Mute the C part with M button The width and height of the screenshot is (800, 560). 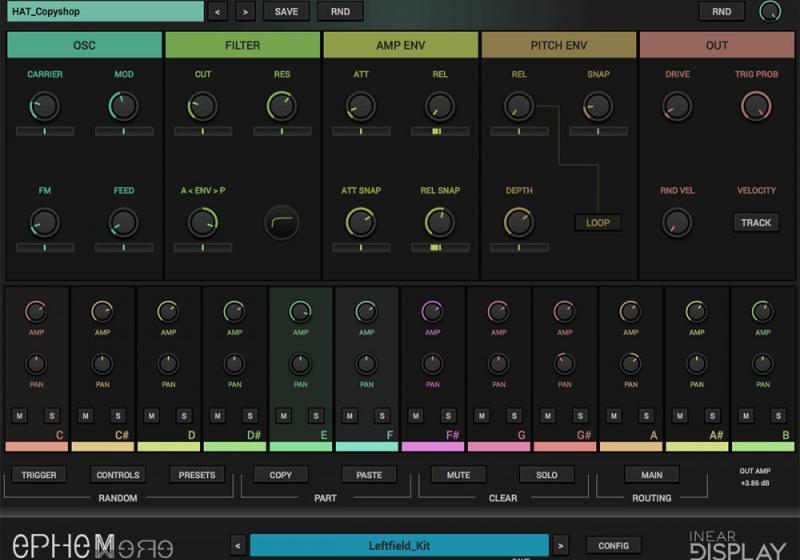pyautogui.click(x=19, y=416)
